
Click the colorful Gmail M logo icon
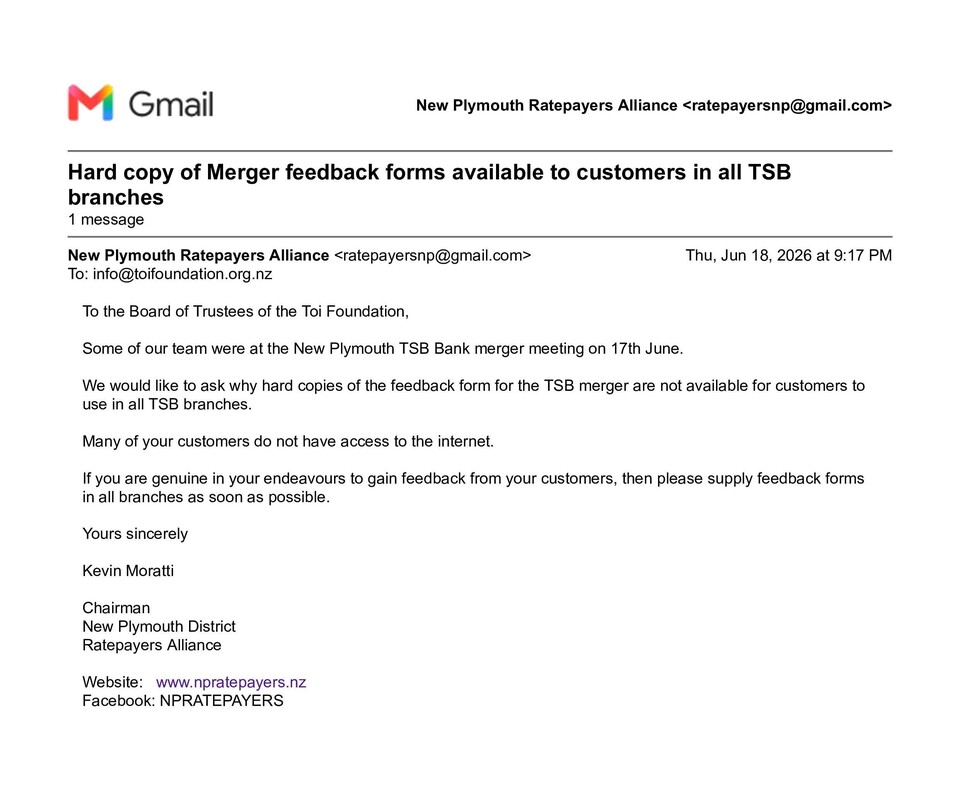[x=91, y=103]
